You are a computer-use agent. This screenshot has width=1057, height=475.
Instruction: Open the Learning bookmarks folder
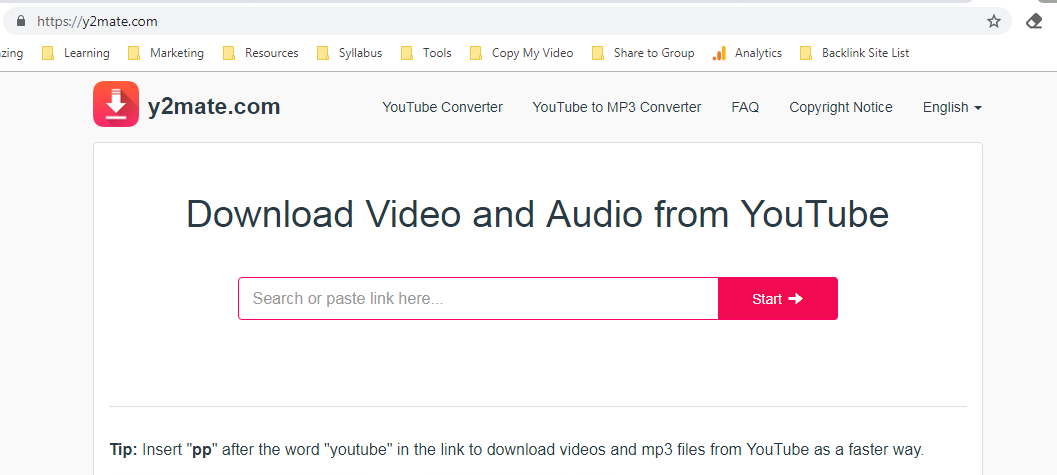[76, 53]
